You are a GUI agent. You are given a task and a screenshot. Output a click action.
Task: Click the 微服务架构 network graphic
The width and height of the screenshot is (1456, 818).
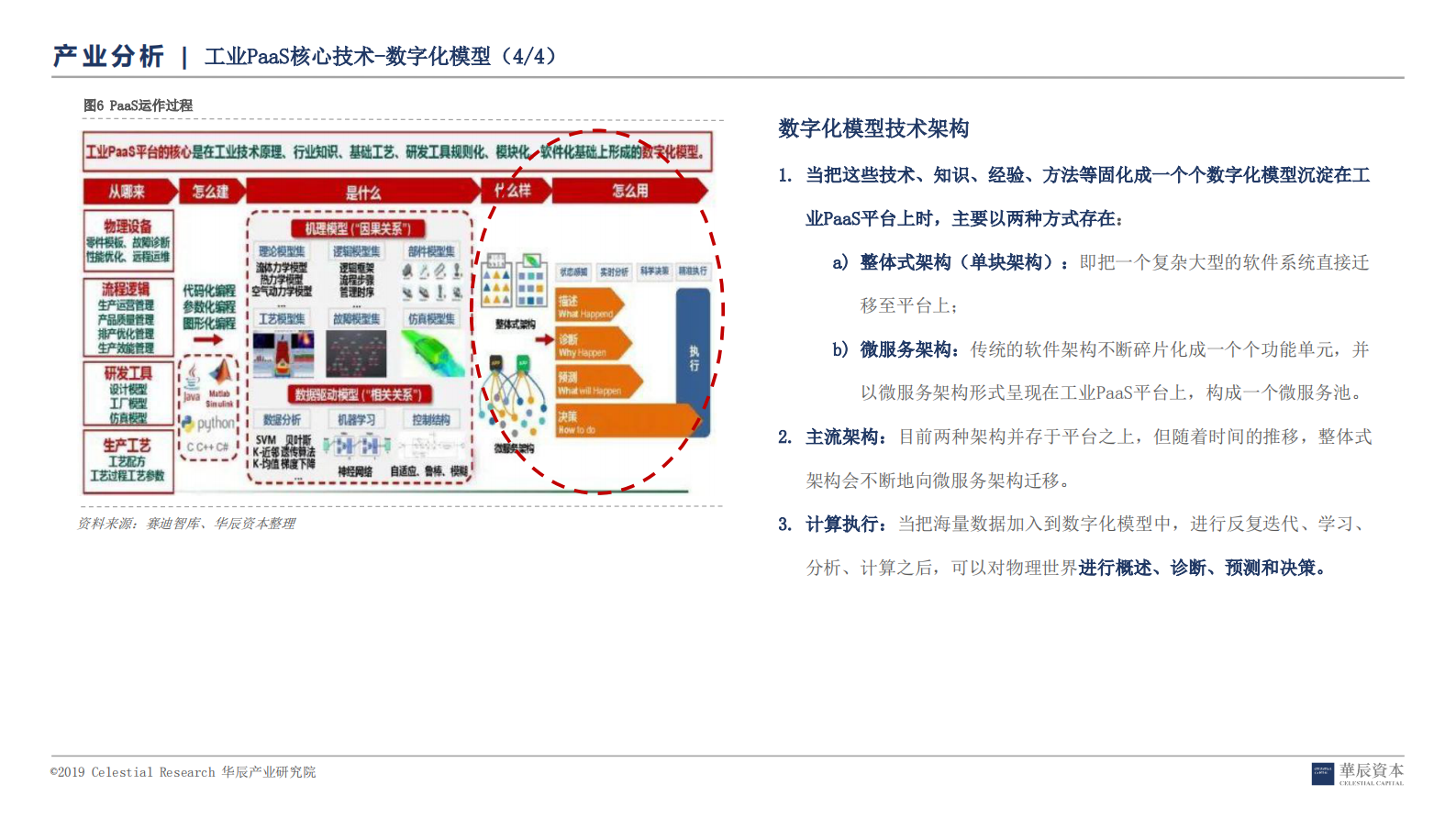(x=513, y=395)
